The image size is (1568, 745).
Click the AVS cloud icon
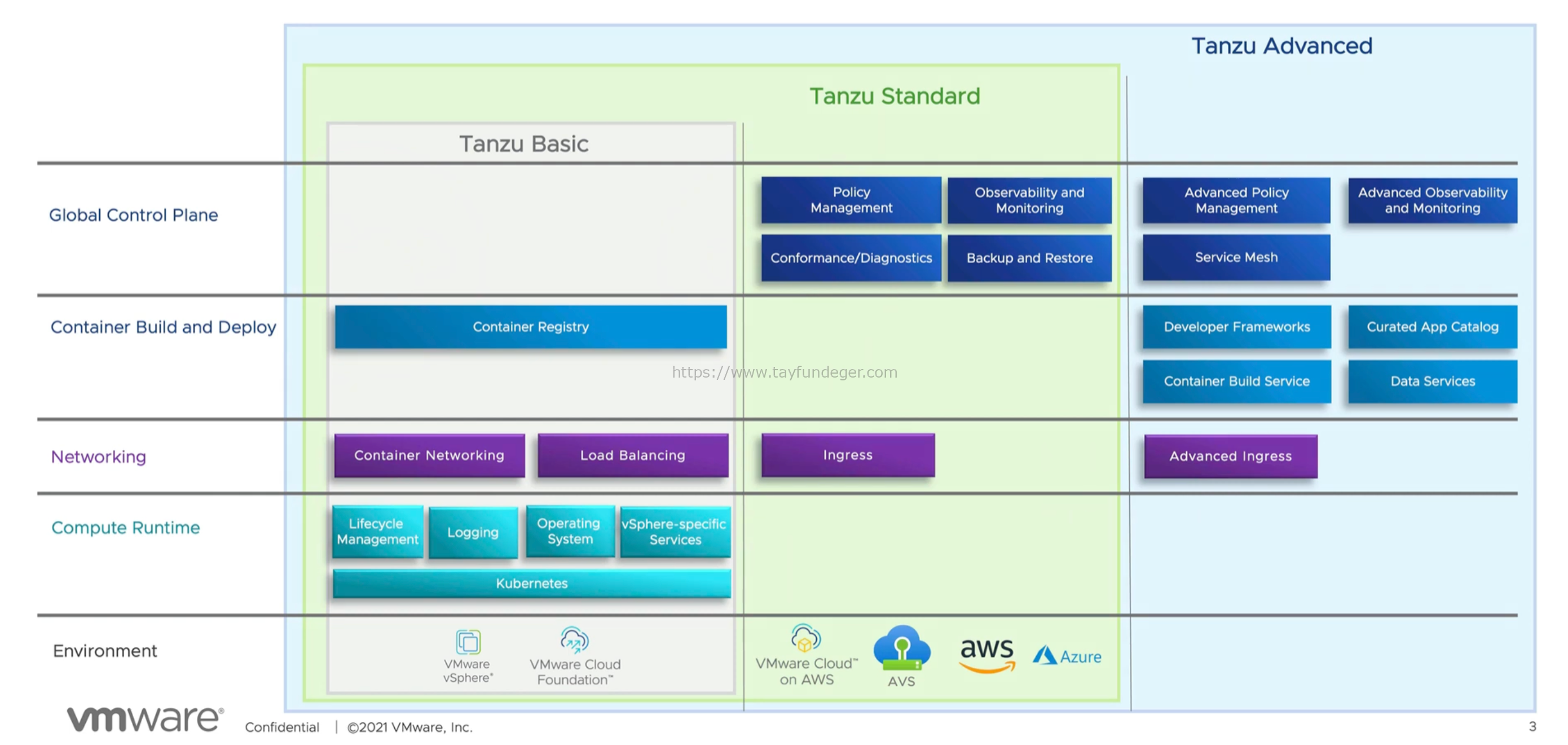point(901,648)
